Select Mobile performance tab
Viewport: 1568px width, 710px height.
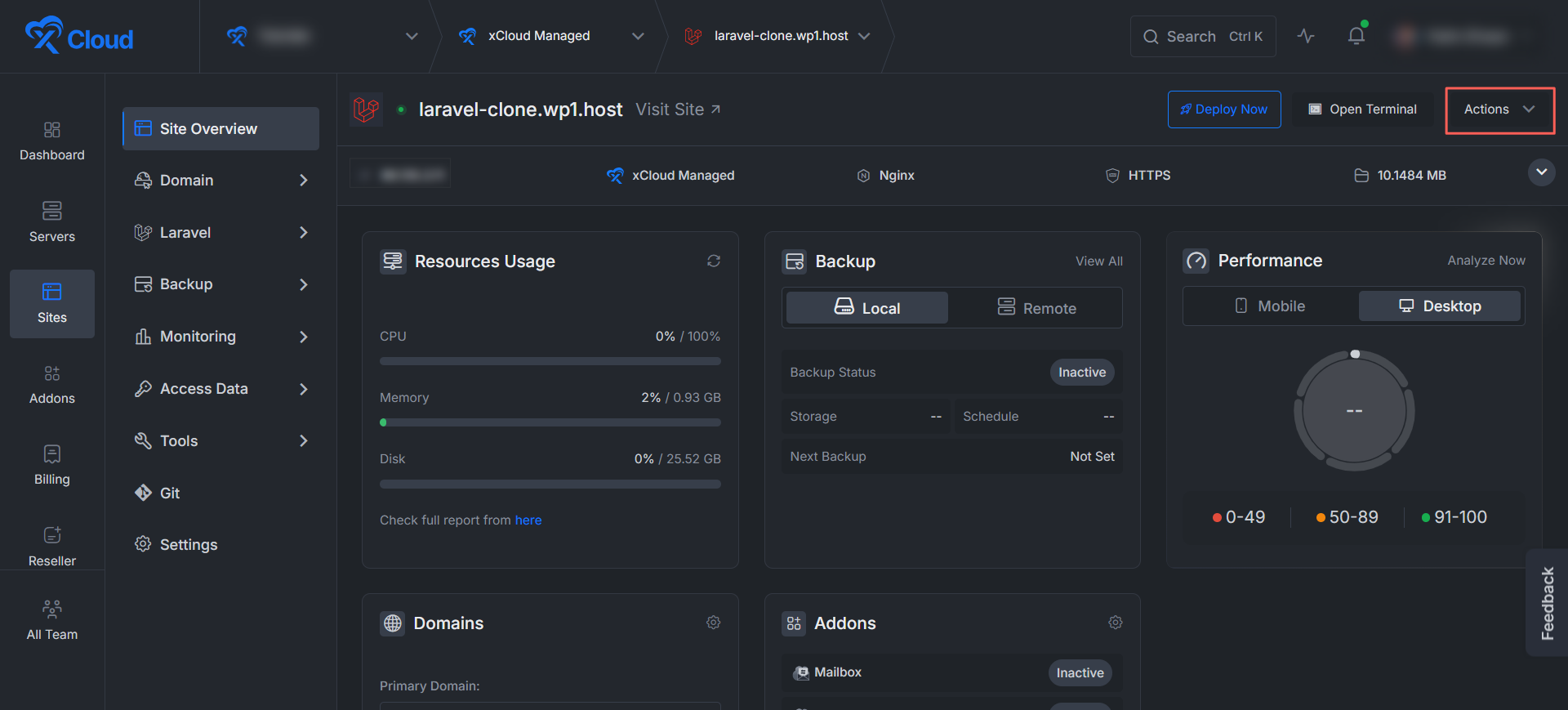coord(1270,306)
